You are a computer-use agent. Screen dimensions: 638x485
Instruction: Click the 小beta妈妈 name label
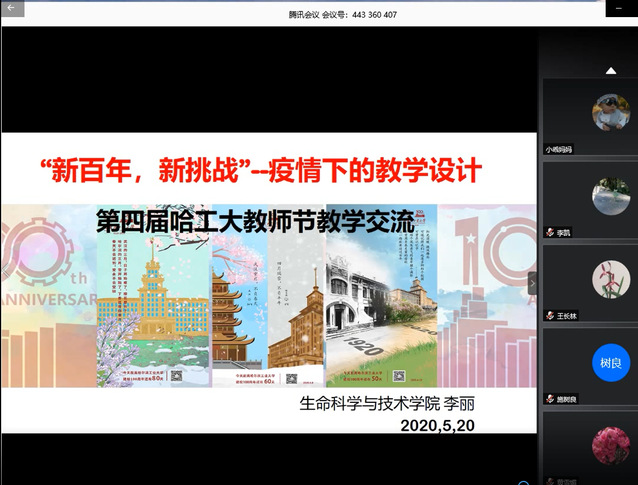[559, 149]
